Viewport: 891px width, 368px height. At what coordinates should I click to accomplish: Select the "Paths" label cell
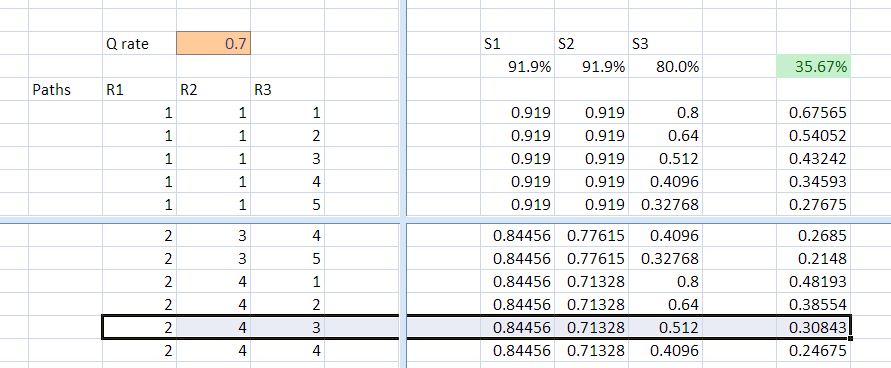(x=65, y=90)
